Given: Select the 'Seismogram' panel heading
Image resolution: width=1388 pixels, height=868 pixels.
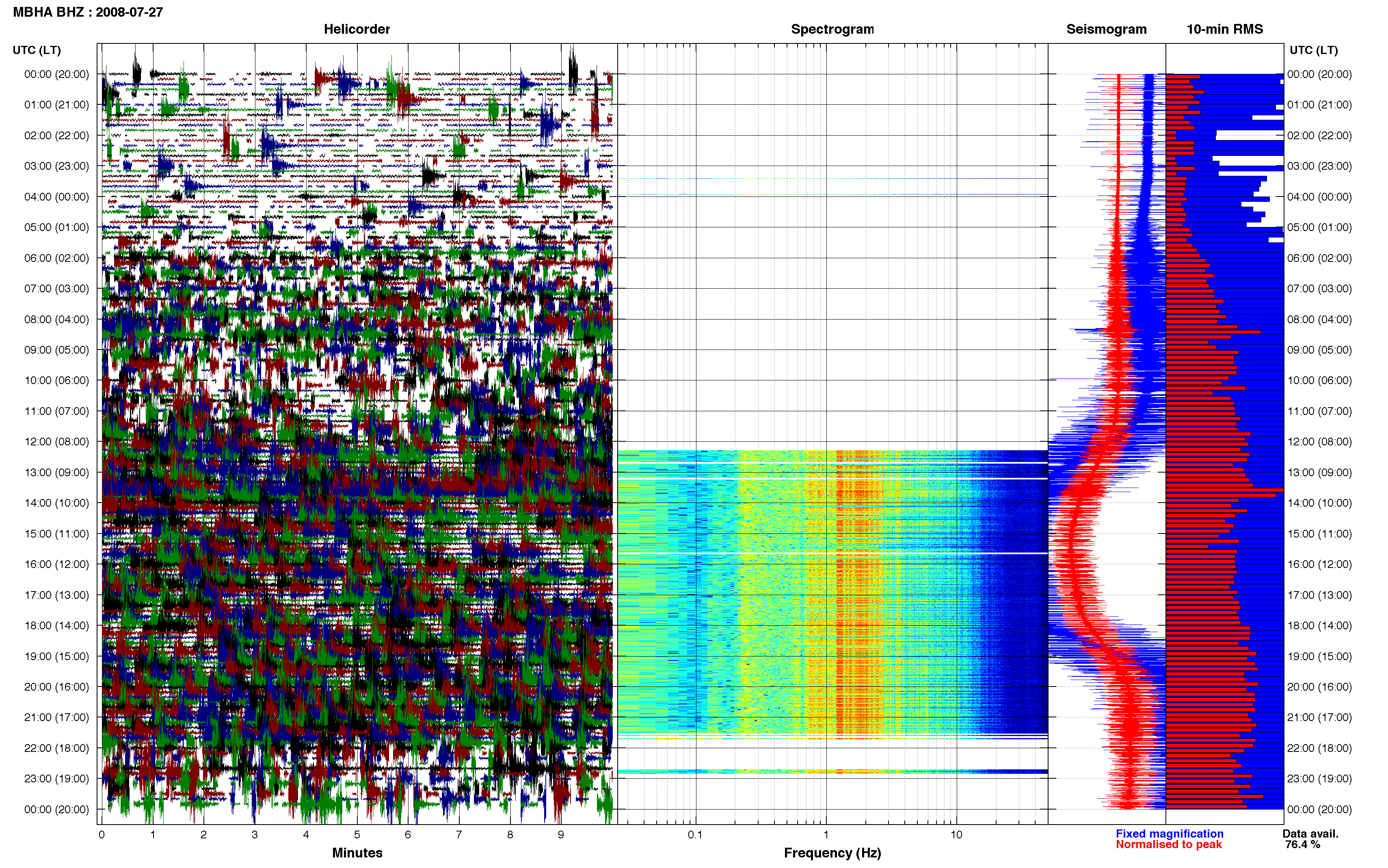Looking at the screenshot, I should (1106, 29).
